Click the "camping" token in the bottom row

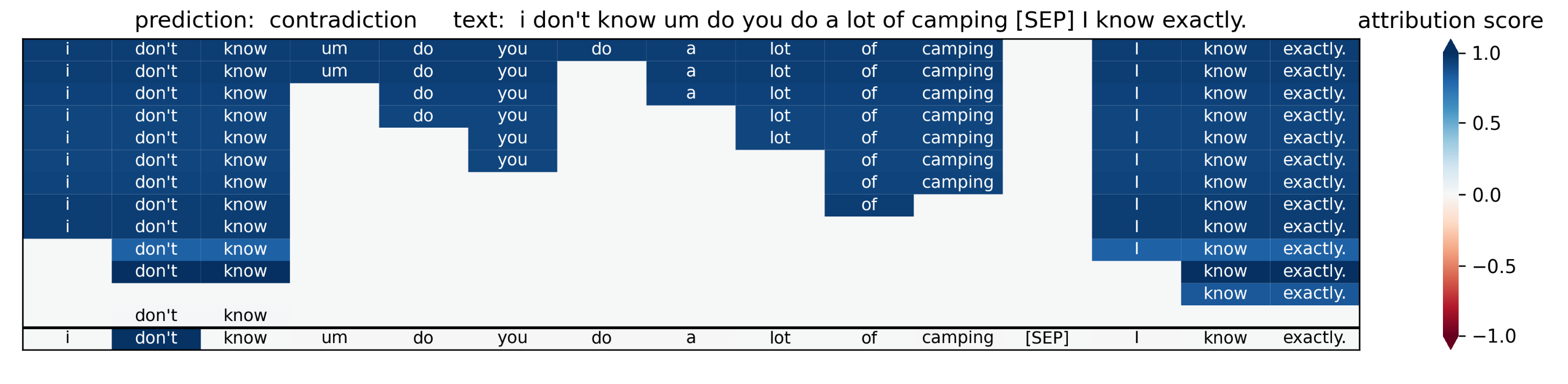coord(957,338)
